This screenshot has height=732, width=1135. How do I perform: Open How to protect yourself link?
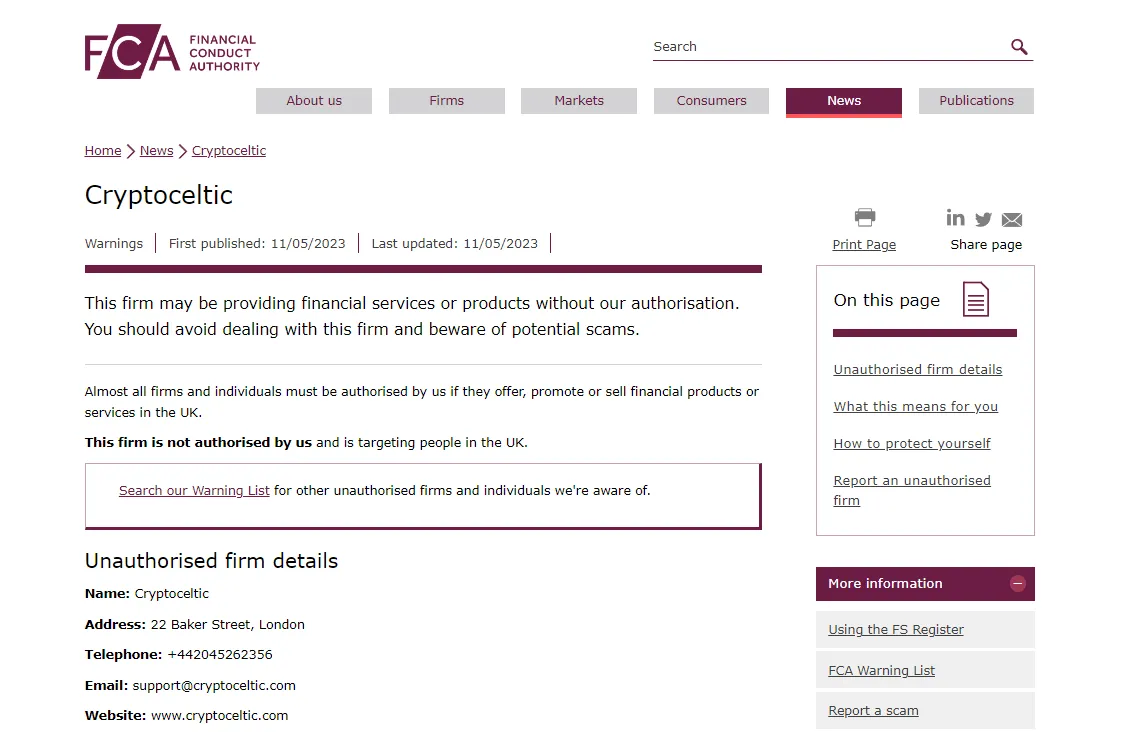911,443
